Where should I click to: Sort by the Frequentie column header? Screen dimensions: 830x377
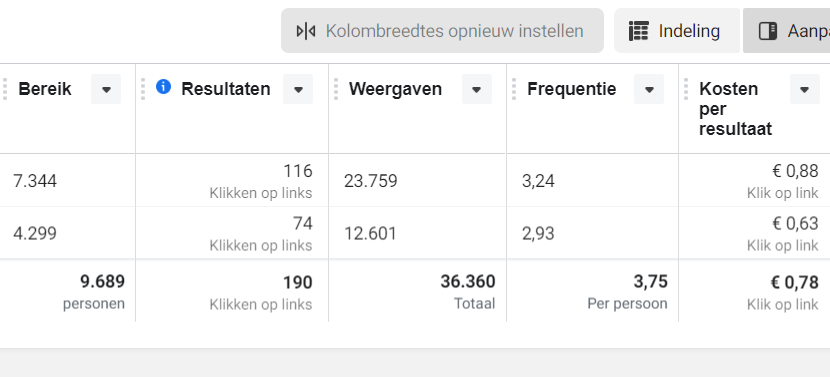pyautogui.click(x=572, y=89)
